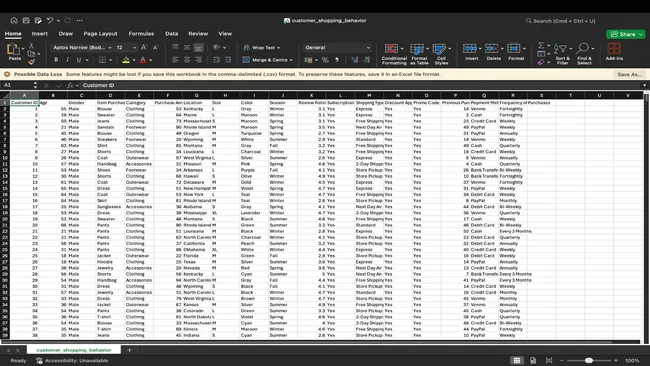Toggle Italic formatting
The width and height of the screenshot is (650, 366).
pos(67,60)
